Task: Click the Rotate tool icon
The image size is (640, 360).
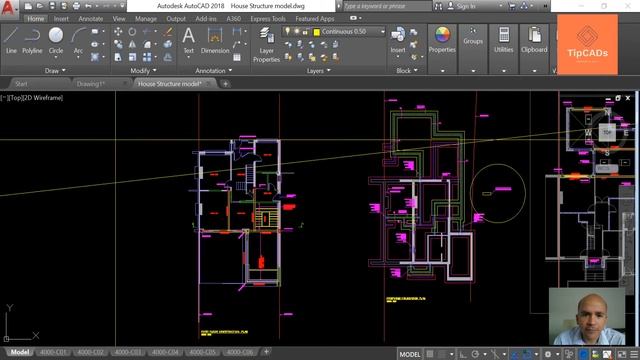Action: tap(132, 31)
